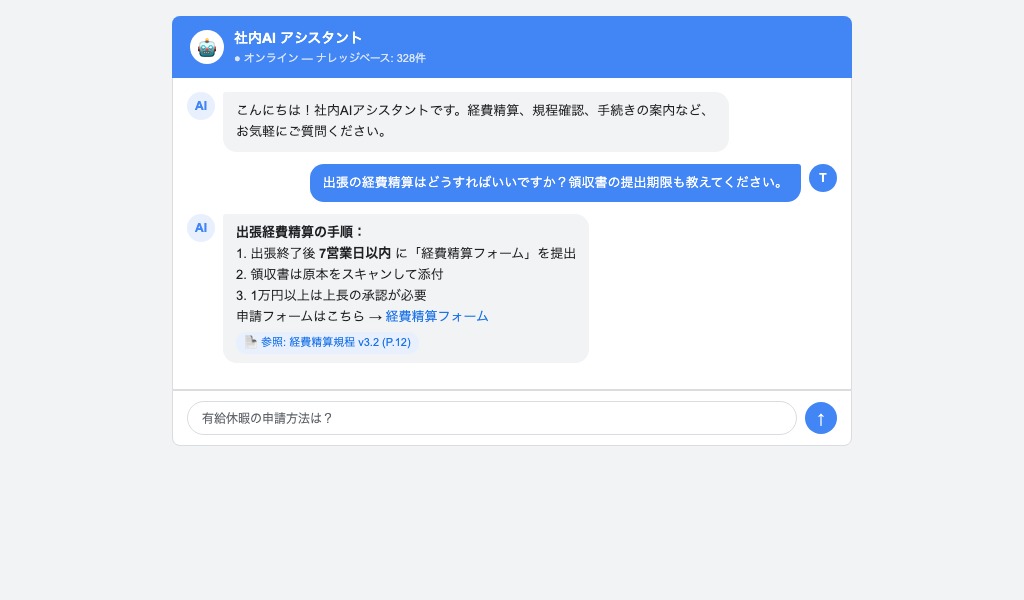Select the T user avatar icon

coord(822,178)
